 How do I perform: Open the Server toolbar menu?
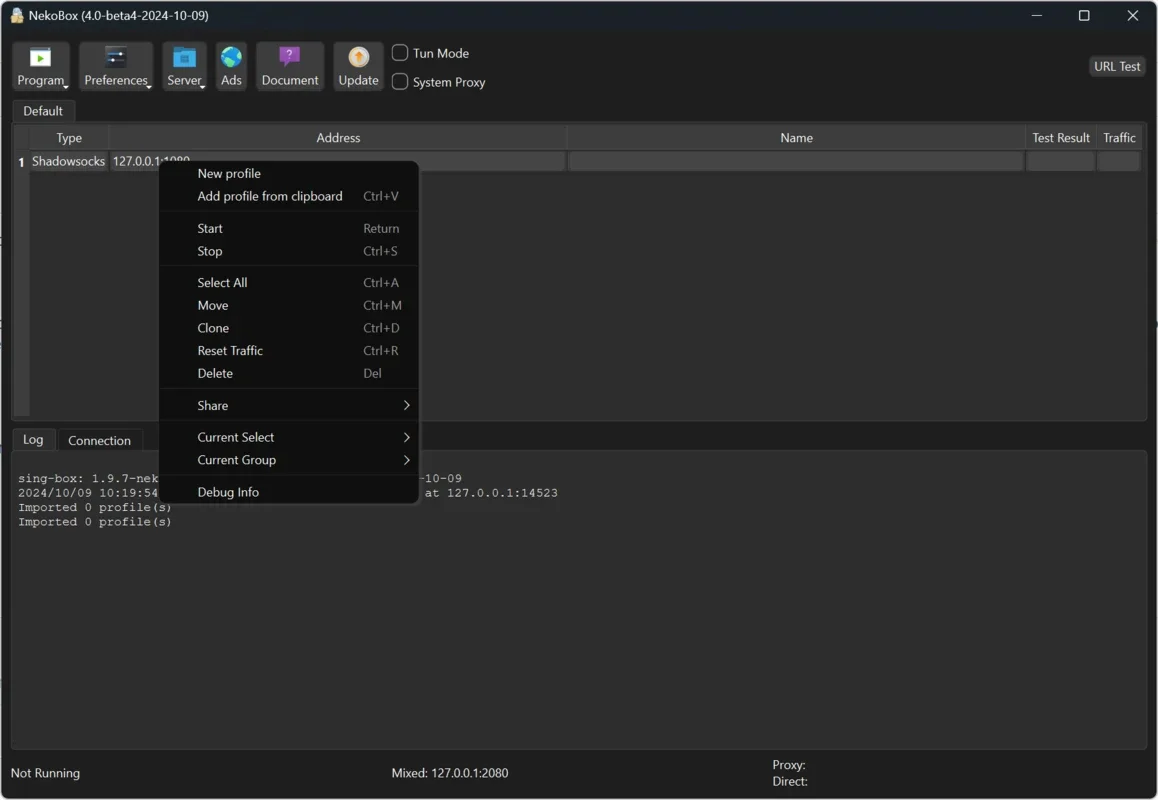(x=184, y=67)
